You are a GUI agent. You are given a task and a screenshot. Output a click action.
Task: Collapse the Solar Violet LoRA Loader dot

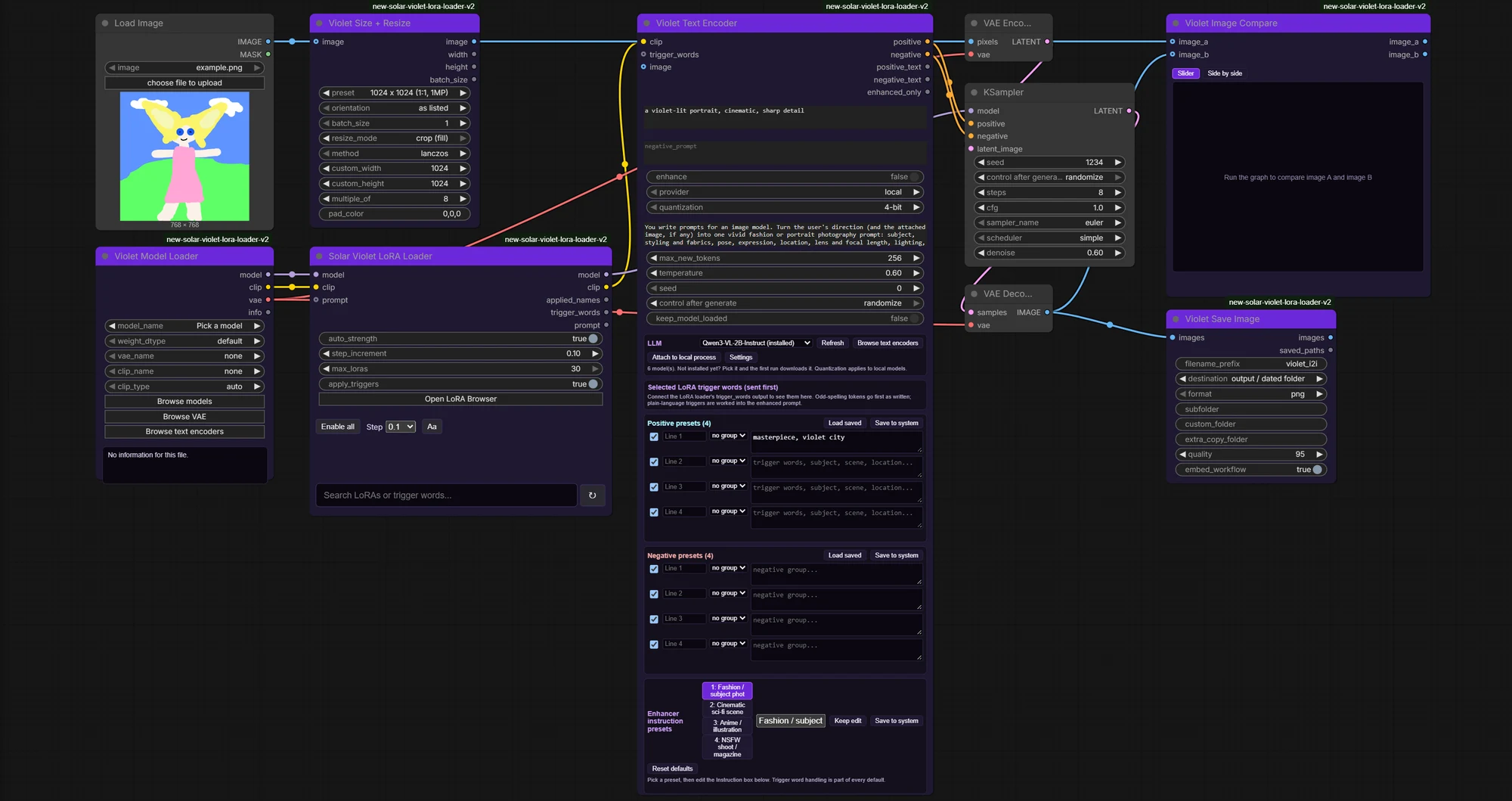[x=319, y=256]
